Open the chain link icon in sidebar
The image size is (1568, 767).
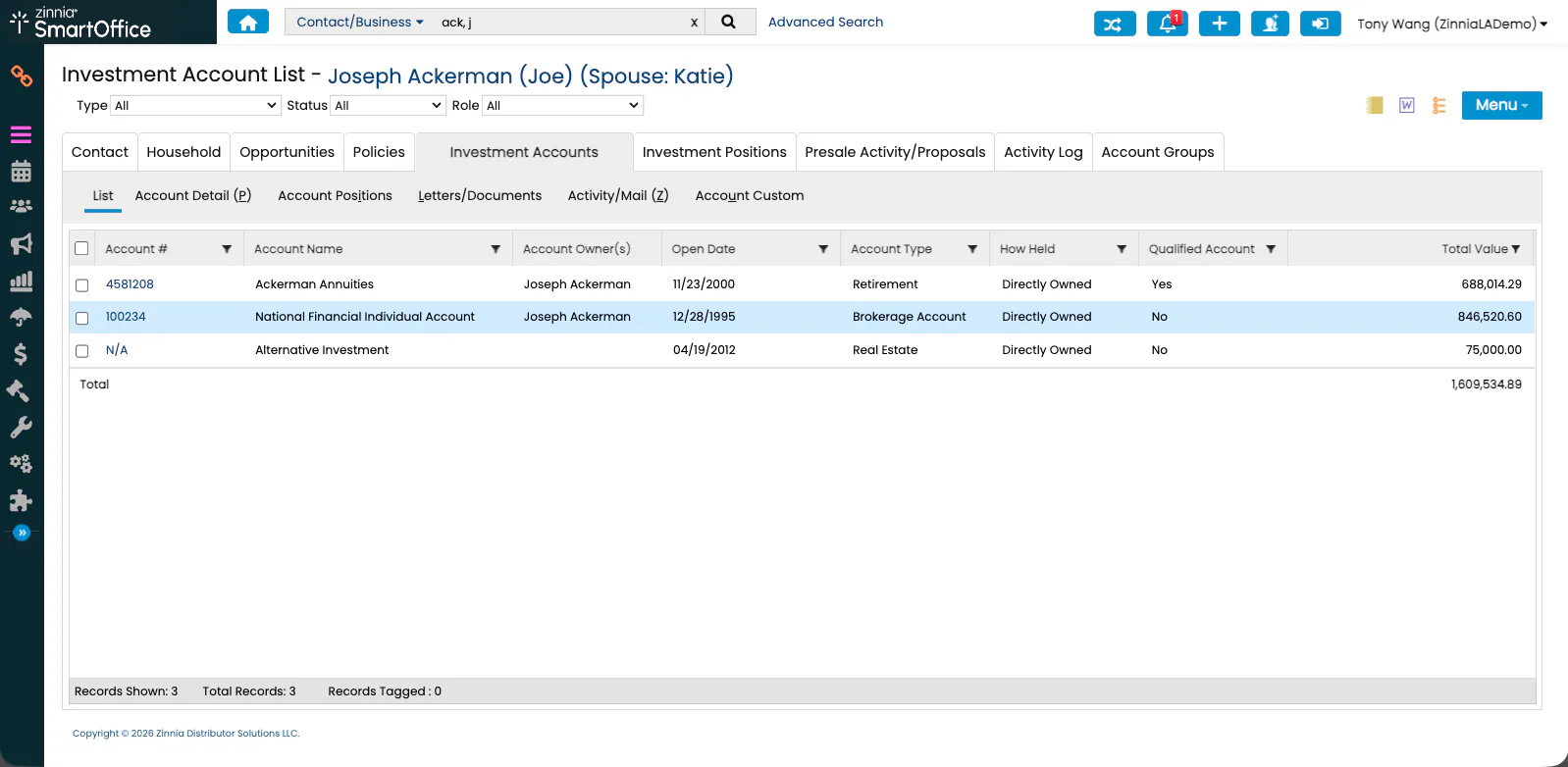[x=22, y=76]
